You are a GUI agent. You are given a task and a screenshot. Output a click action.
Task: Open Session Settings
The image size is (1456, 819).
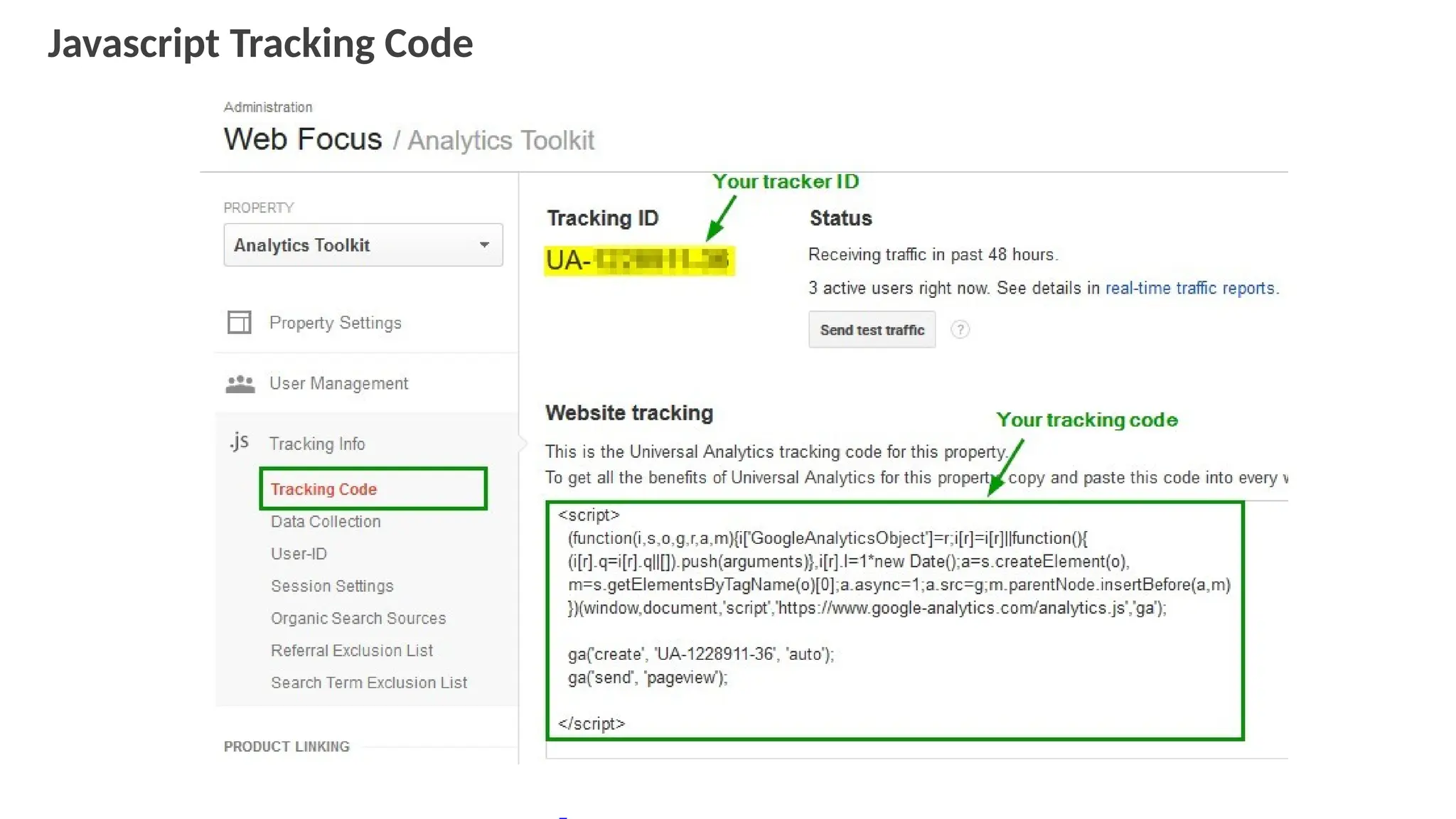332,586
